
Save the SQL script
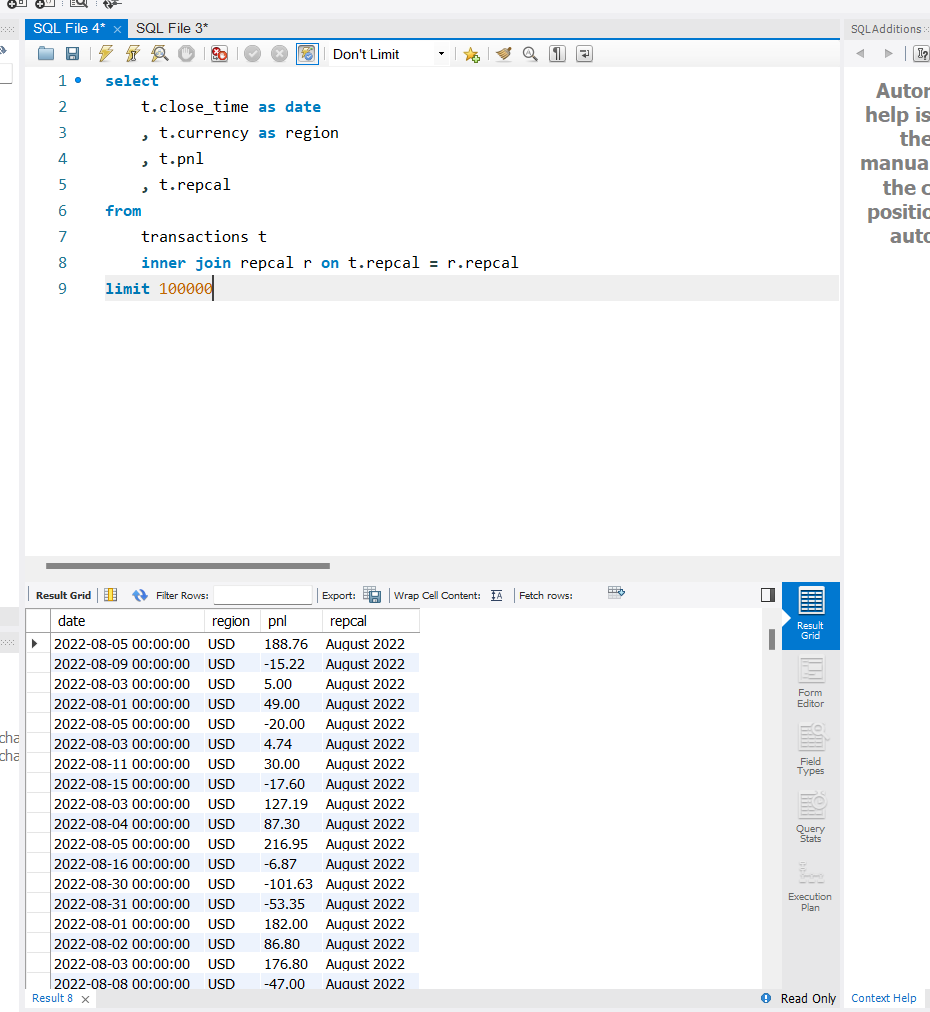pos(72,53)
